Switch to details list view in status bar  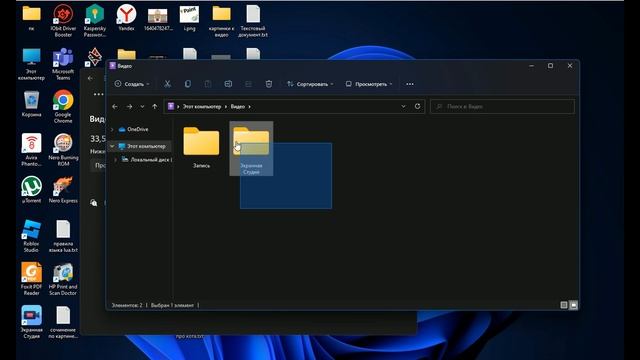click(x=564, y=305)
